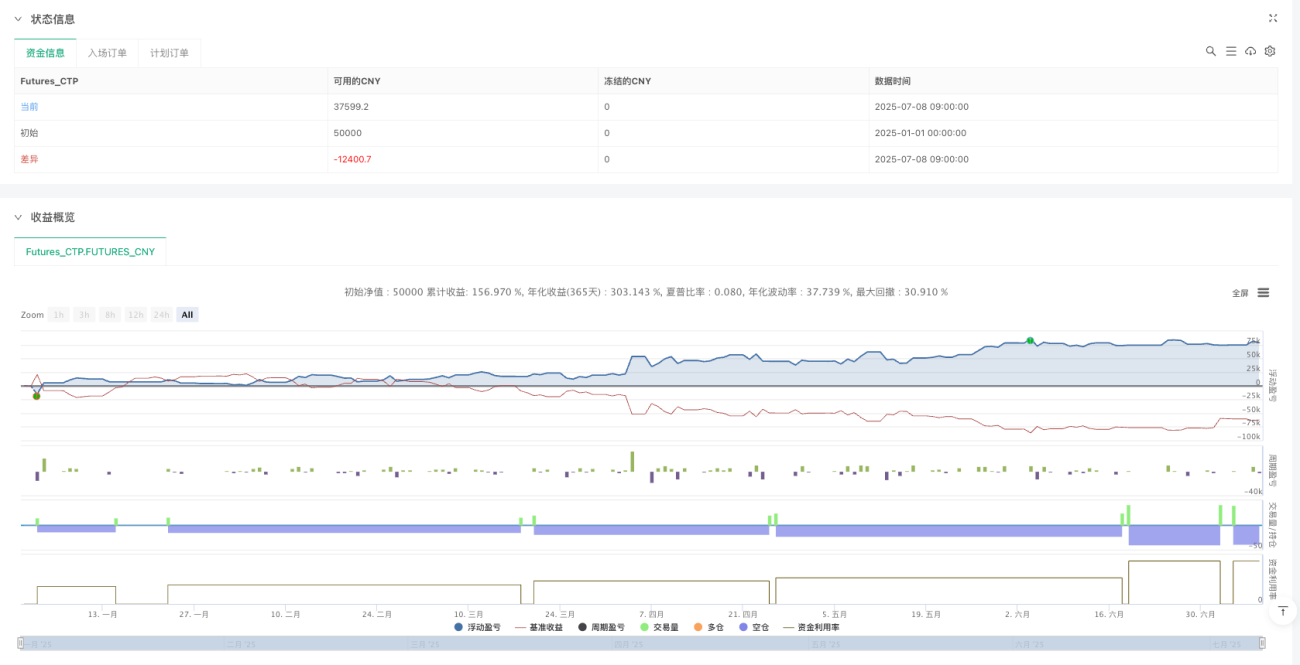The width and height of the screenshot is (1300, 665).
Task: Select the 1h zoom range button
Action: [x=59, y=315]
